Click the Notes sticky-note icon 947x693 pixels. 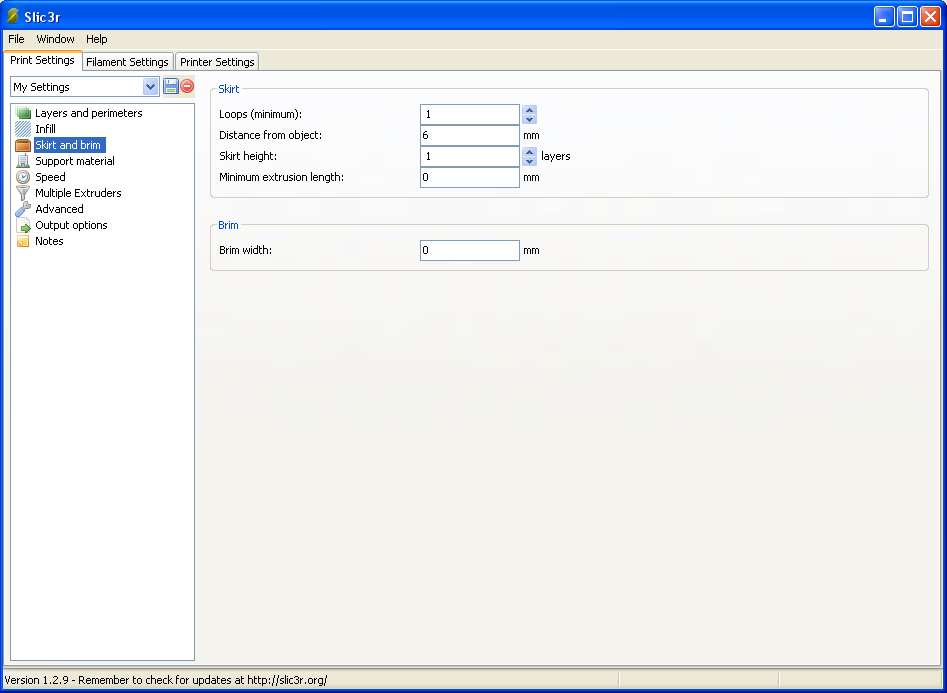(x=23, y=241)
